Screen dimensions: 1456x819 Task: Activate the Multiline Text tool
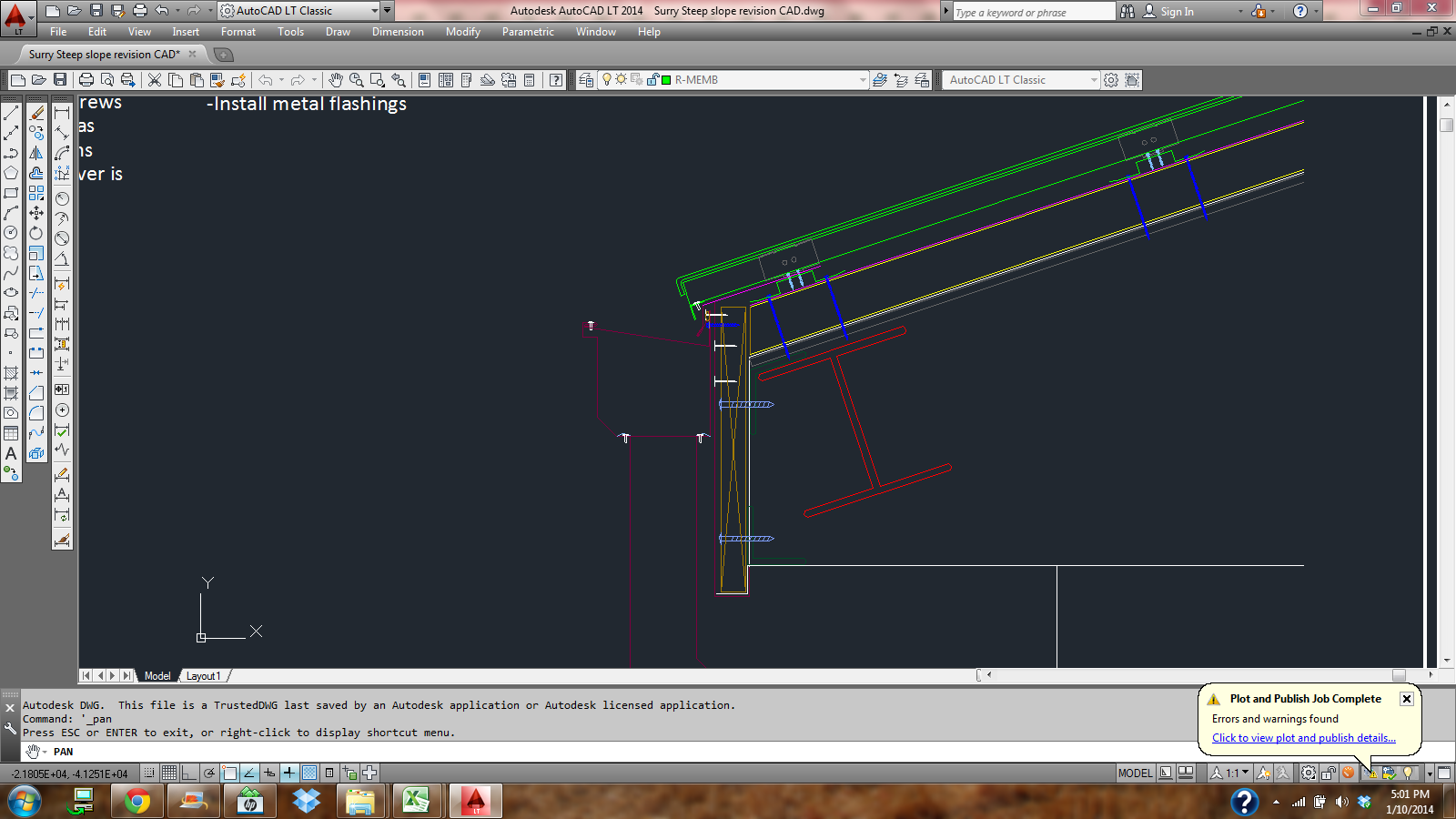click(x=11, y=453)
